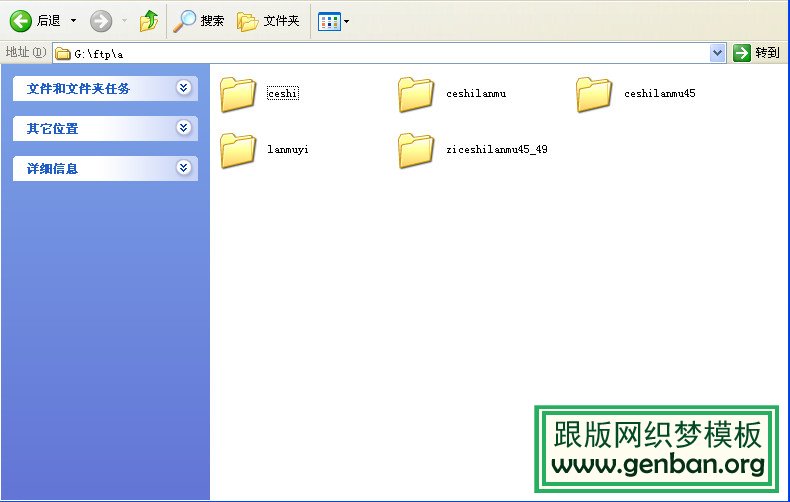The width and height of the screenshot is (790, 502).
Task: Open the Forward button history dropdown
Action: tap(124, 20)
